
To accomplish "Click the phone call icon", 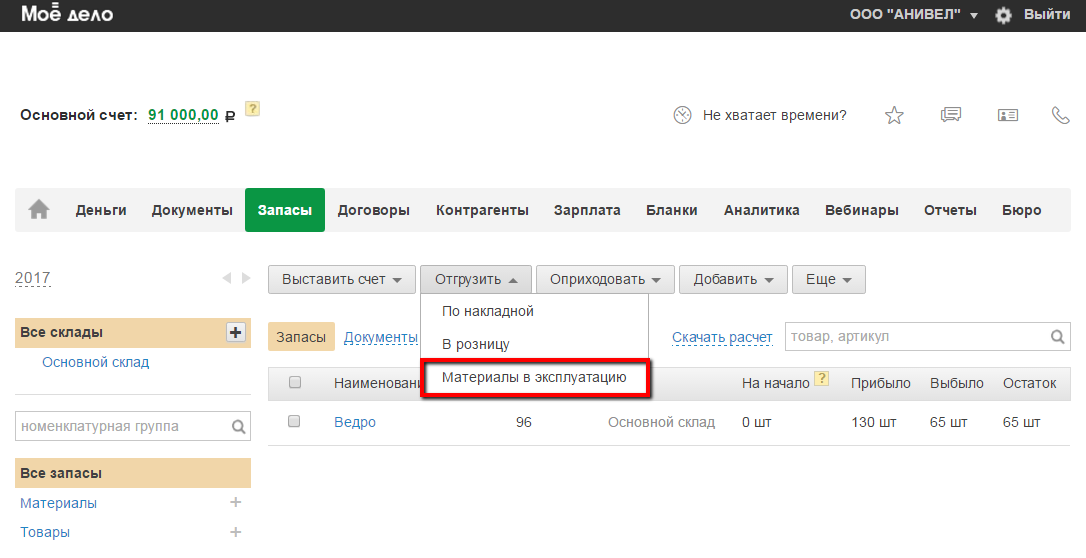I will [1061, 115].
